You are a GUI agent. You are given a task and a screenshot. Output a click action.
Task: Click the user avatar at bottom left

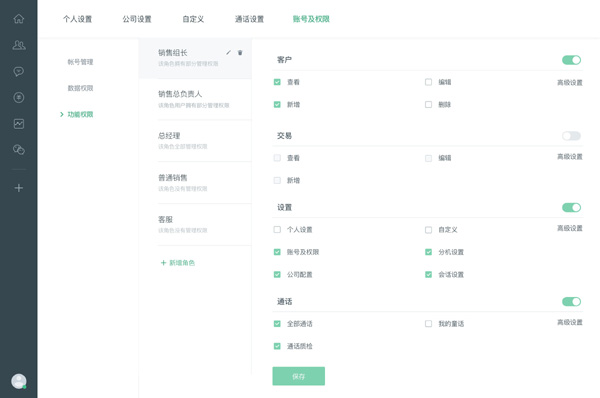(19, 381)
